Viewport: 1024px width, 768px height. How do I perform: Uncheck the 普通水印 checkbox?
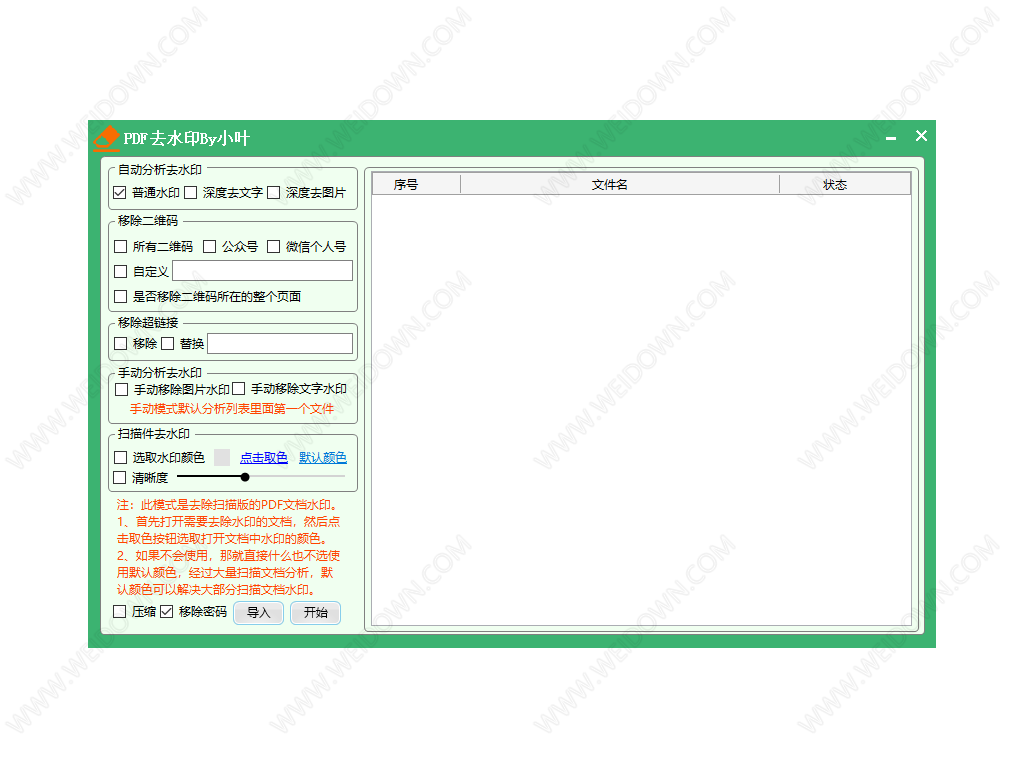120,193
